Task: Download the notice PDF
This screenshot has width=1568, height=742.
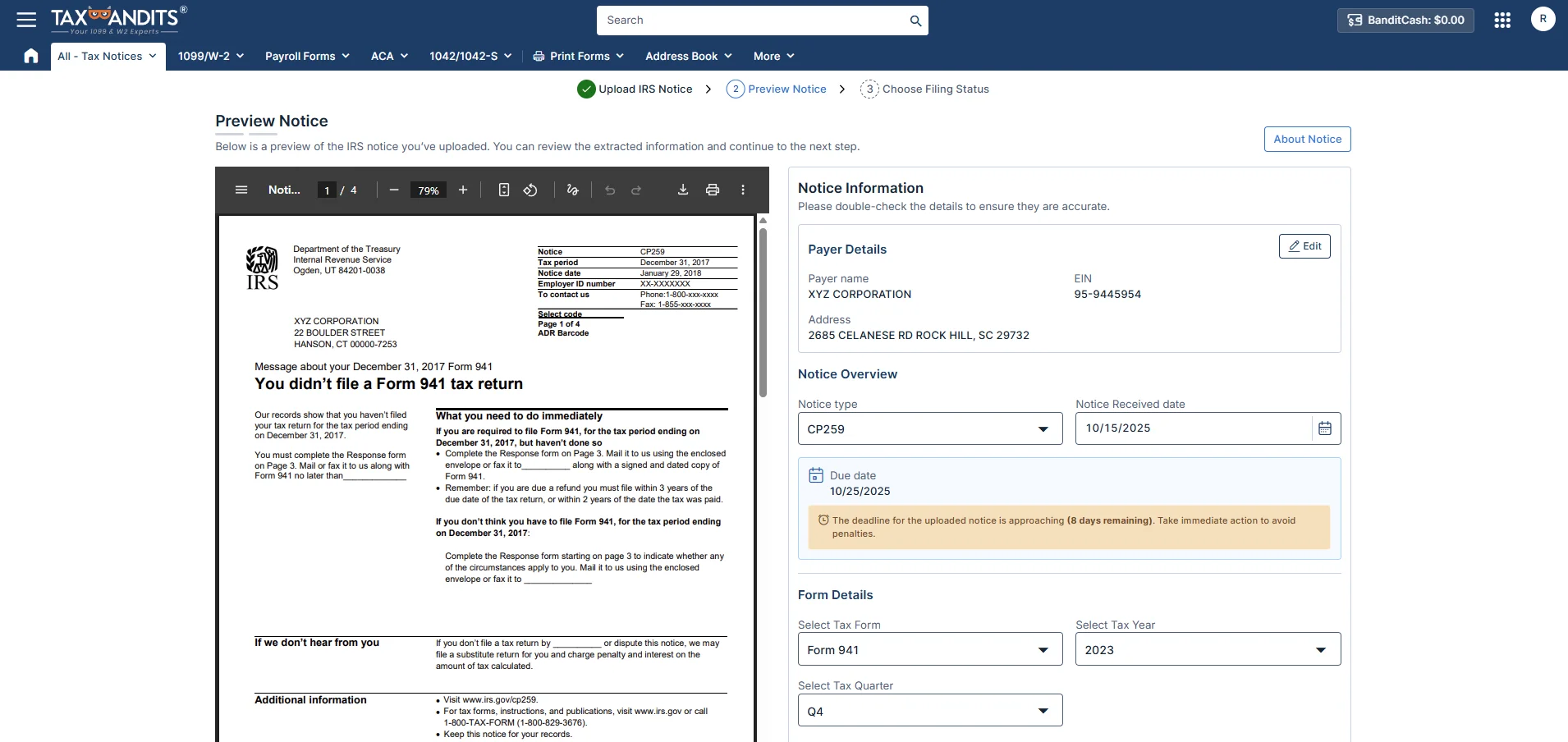Action: (x=682, y=190)
